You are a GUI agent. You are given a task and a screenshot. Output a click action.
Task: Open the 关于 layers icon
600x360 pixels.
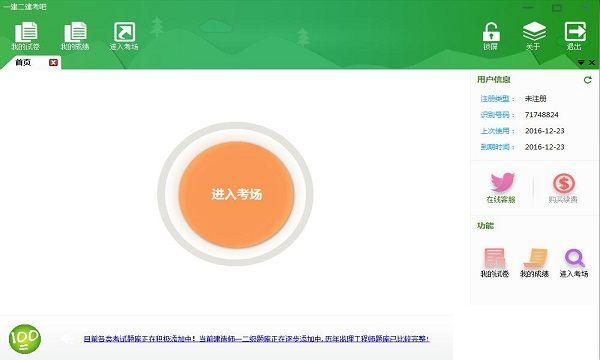pyautogui.click(x=534, y=36)
